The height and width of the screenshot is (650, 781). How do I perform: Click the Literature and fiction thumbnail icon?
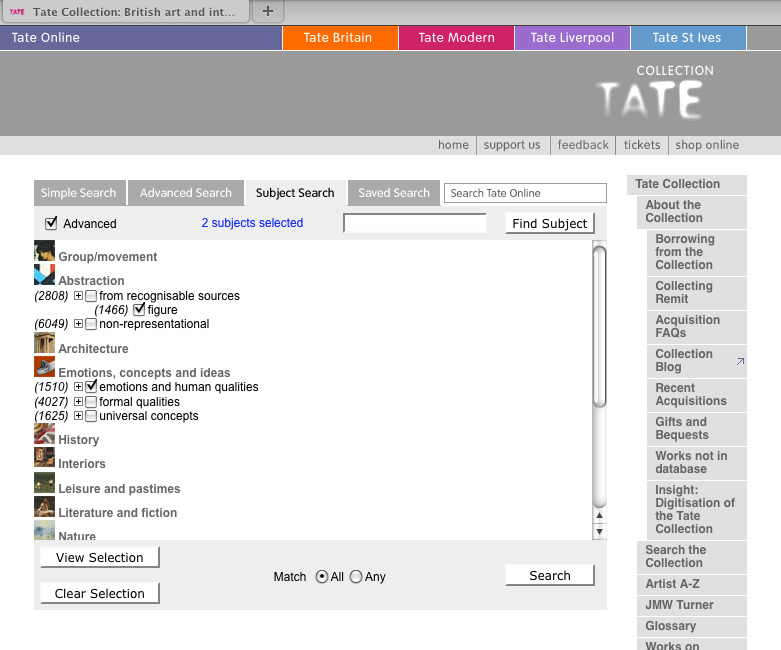(x=44, y=507)
